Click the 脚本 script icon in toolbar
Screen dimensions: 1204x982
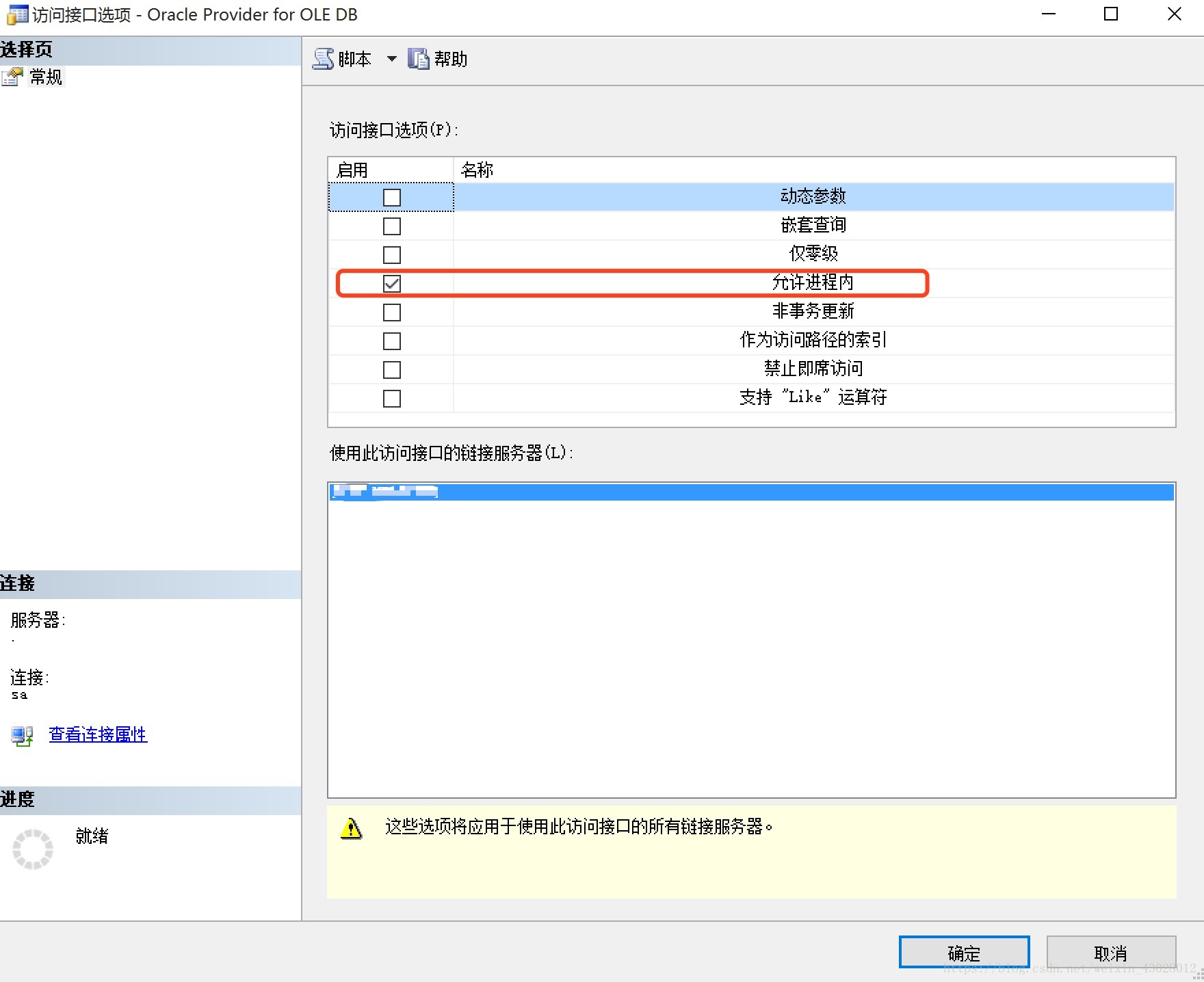pos(323,59)
